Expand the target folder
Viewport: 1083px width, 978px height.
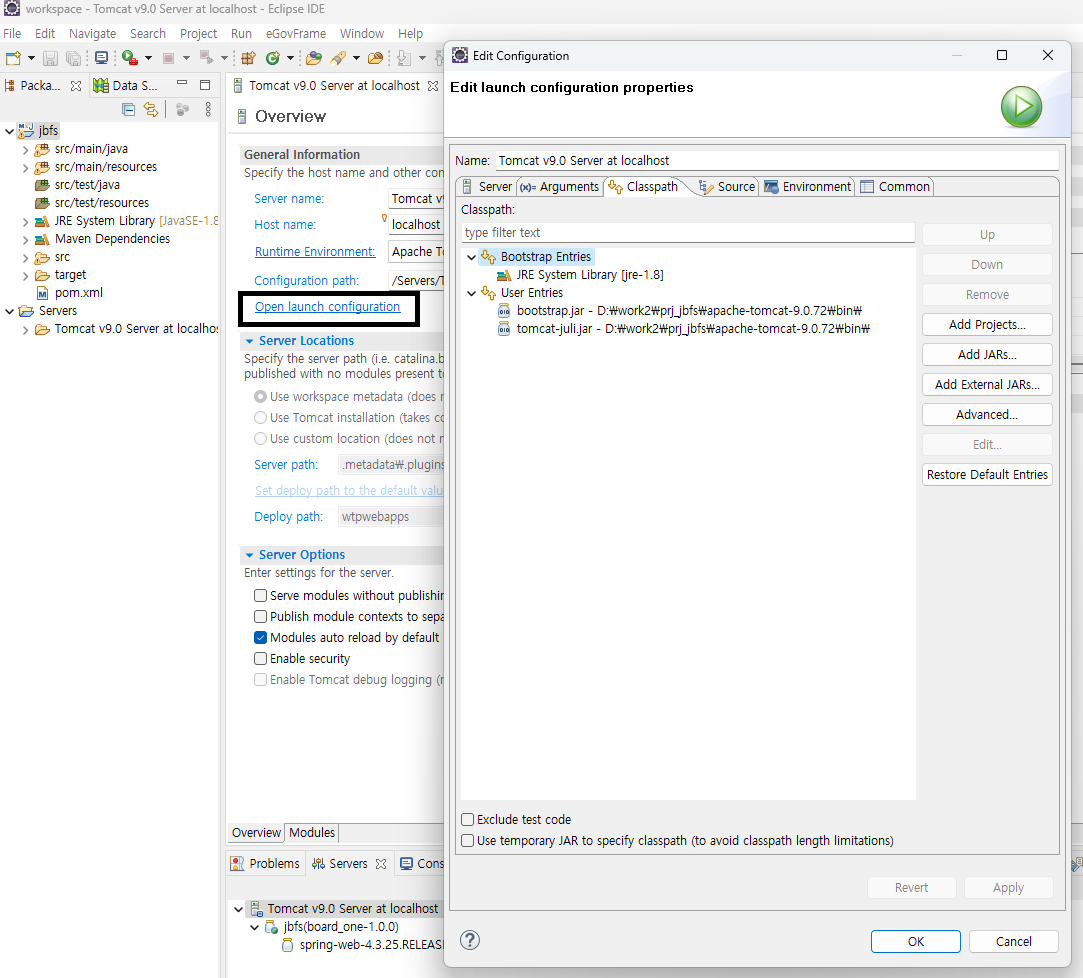26,276
